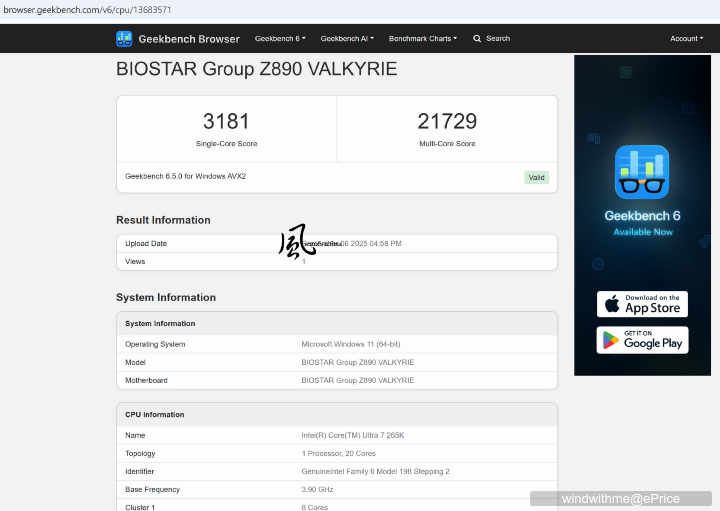Click the Geekbench Browser logo icon
720x511 pixels.
coord(124,39)
